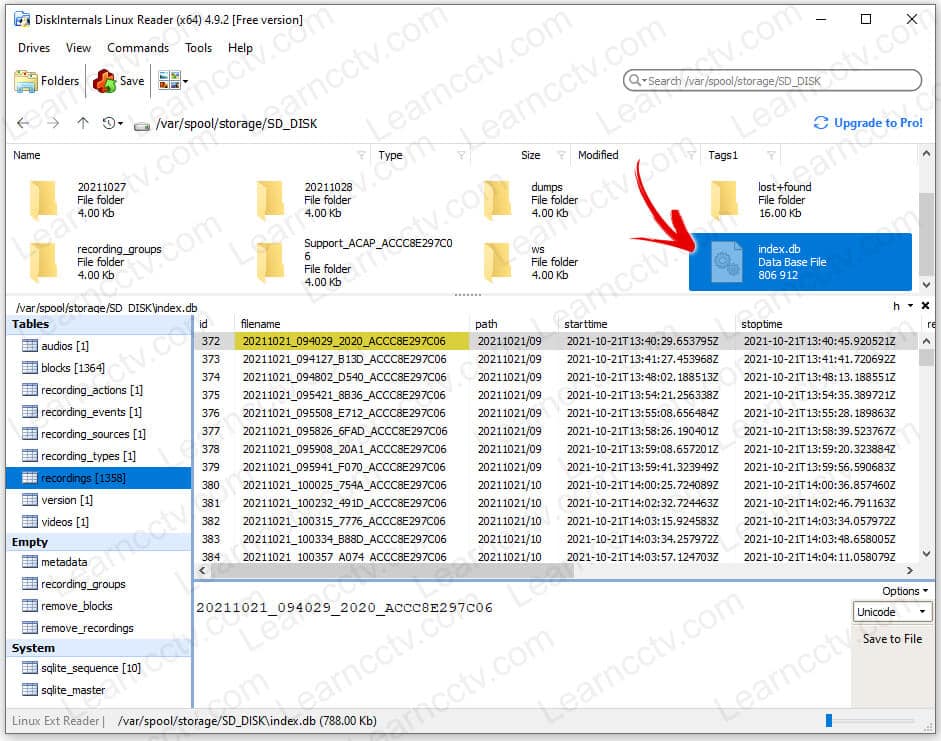
Task: Navigate up one folder level
Action: (83, 123)
